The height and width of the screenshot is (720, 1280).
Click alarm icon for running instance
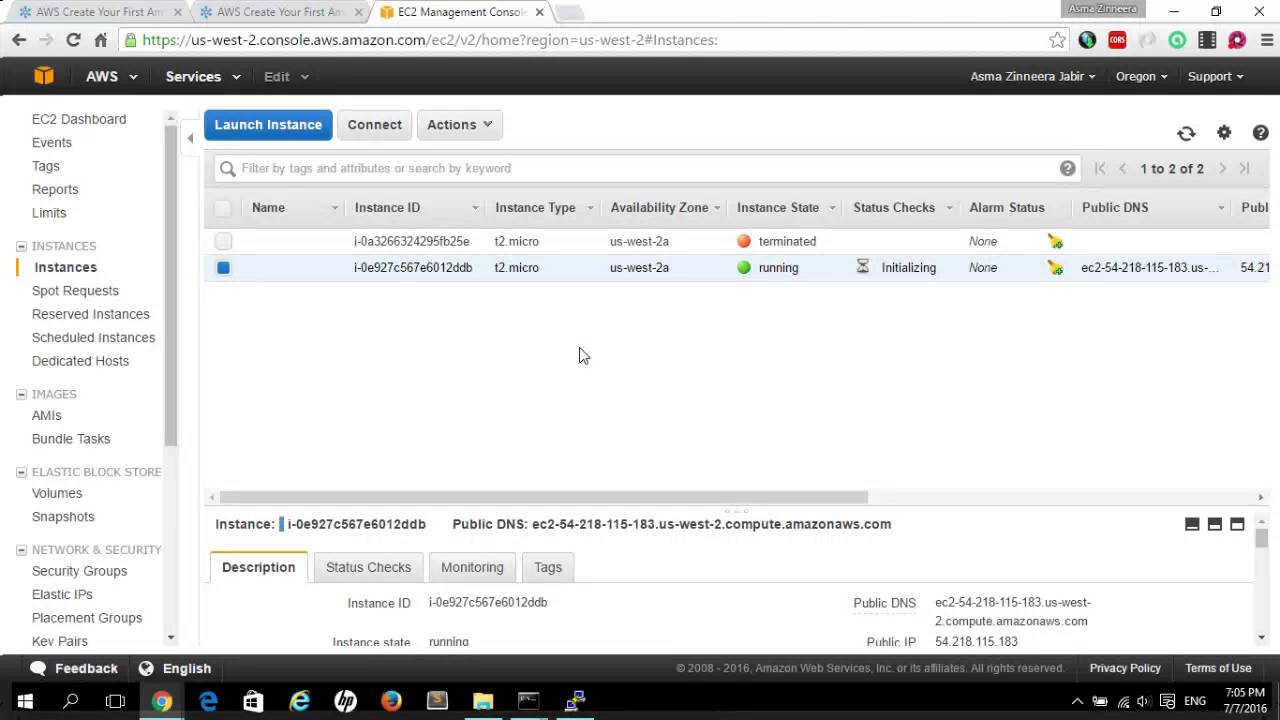(x=1055, y=267)
